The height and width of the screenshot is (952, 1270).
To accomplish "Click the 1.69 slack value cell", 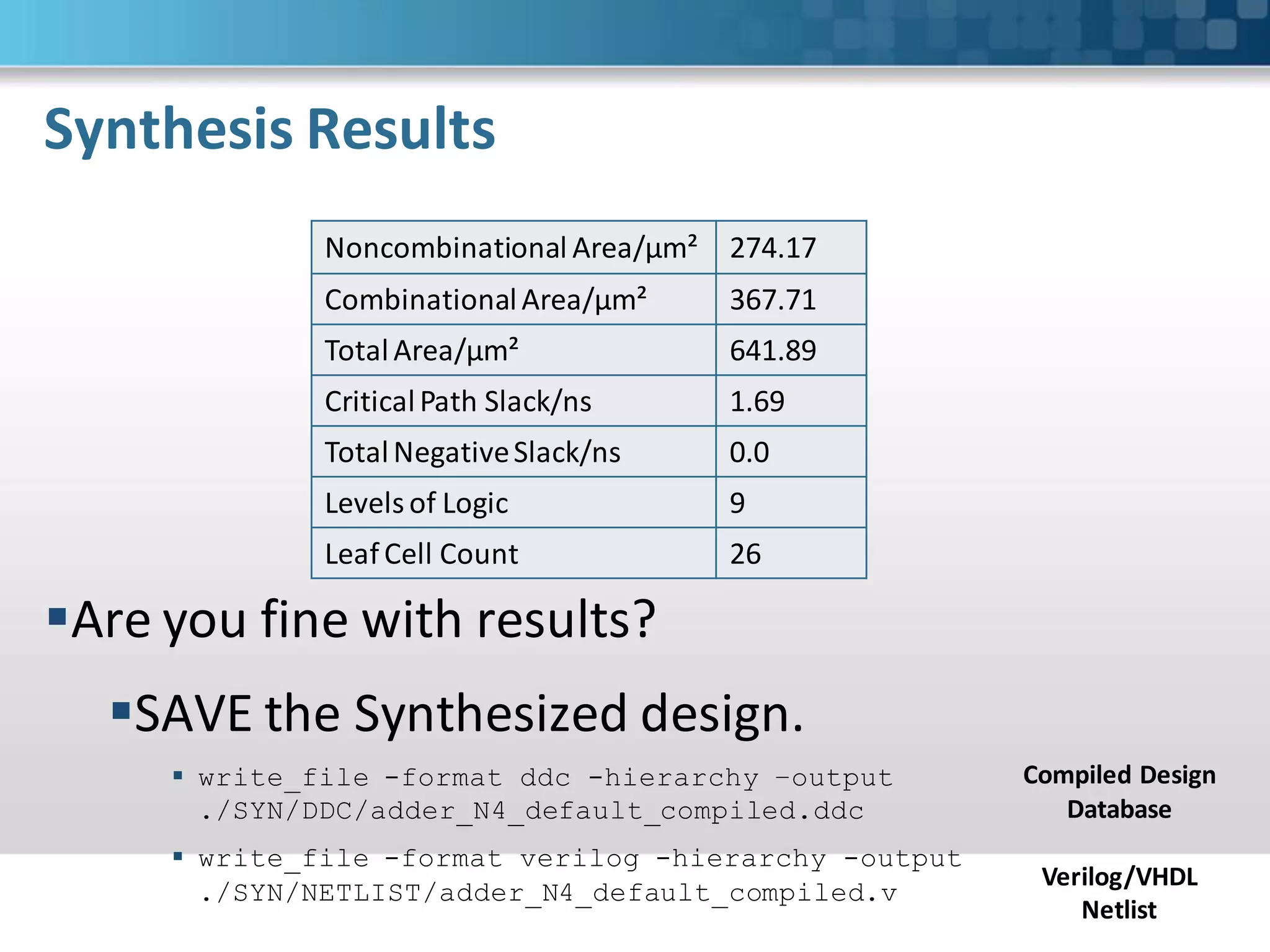I will (x=757, y=402).
